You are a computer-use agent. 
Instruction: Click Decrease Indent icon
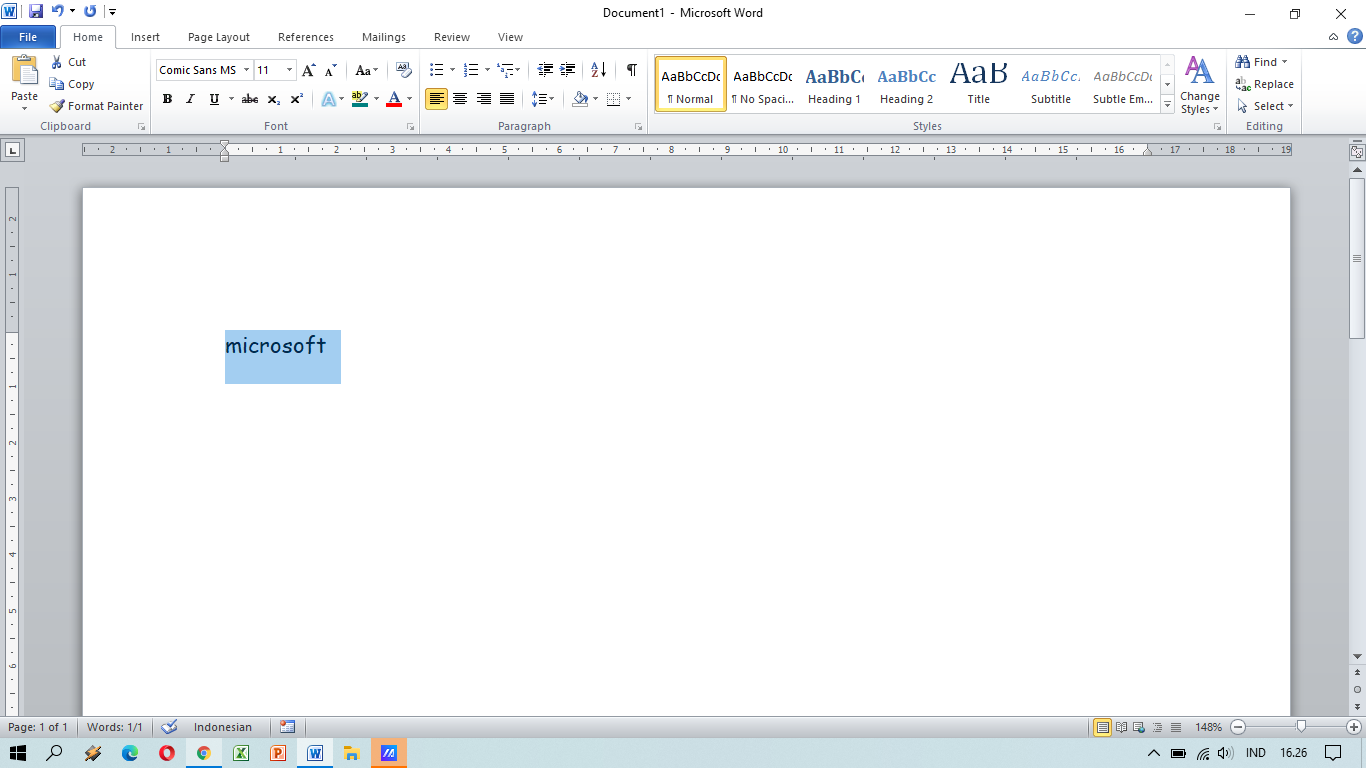(x=545, y=70)
